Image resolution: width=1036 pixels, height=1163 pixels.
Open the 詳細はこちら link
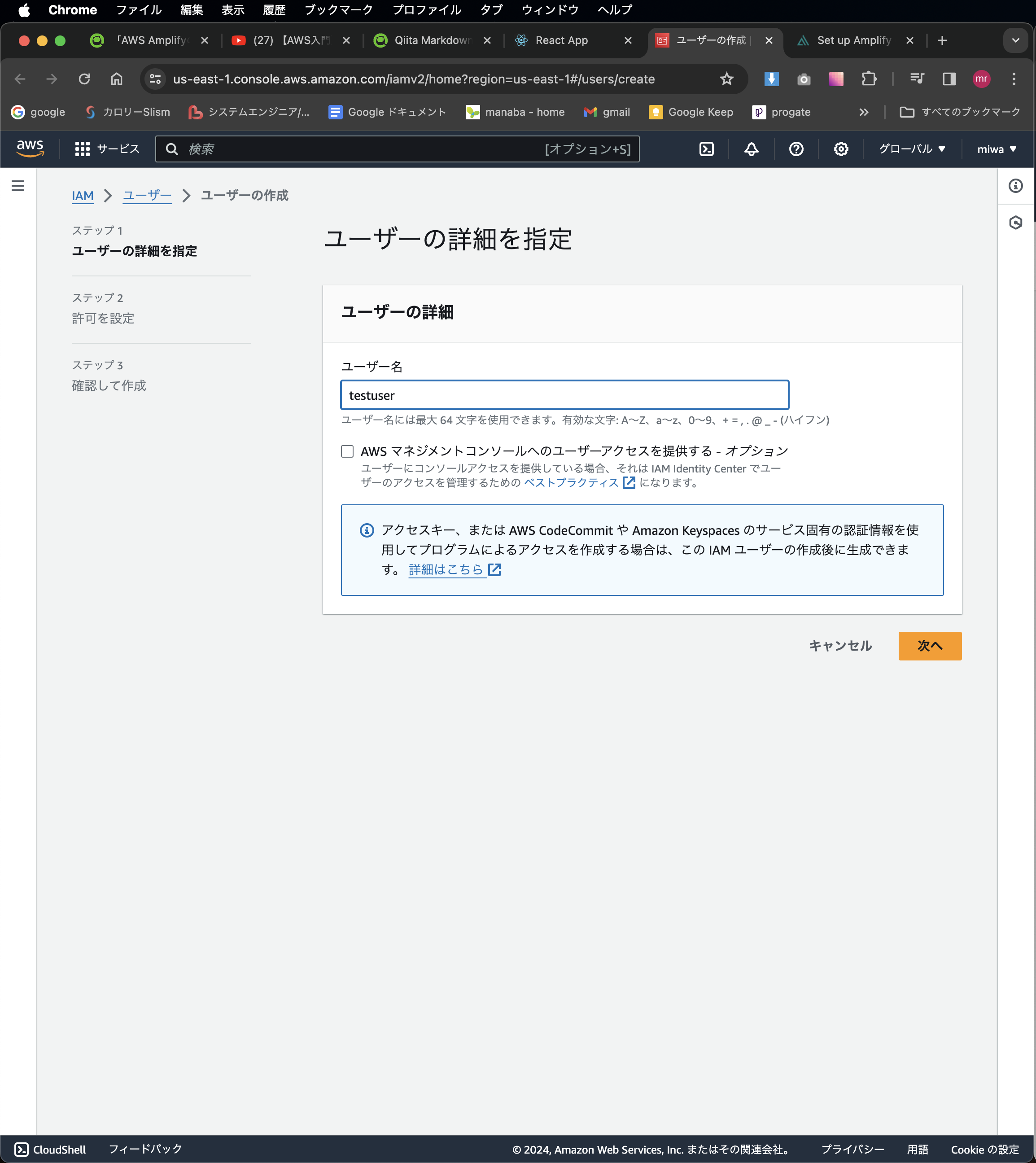[x=447, y=569]
